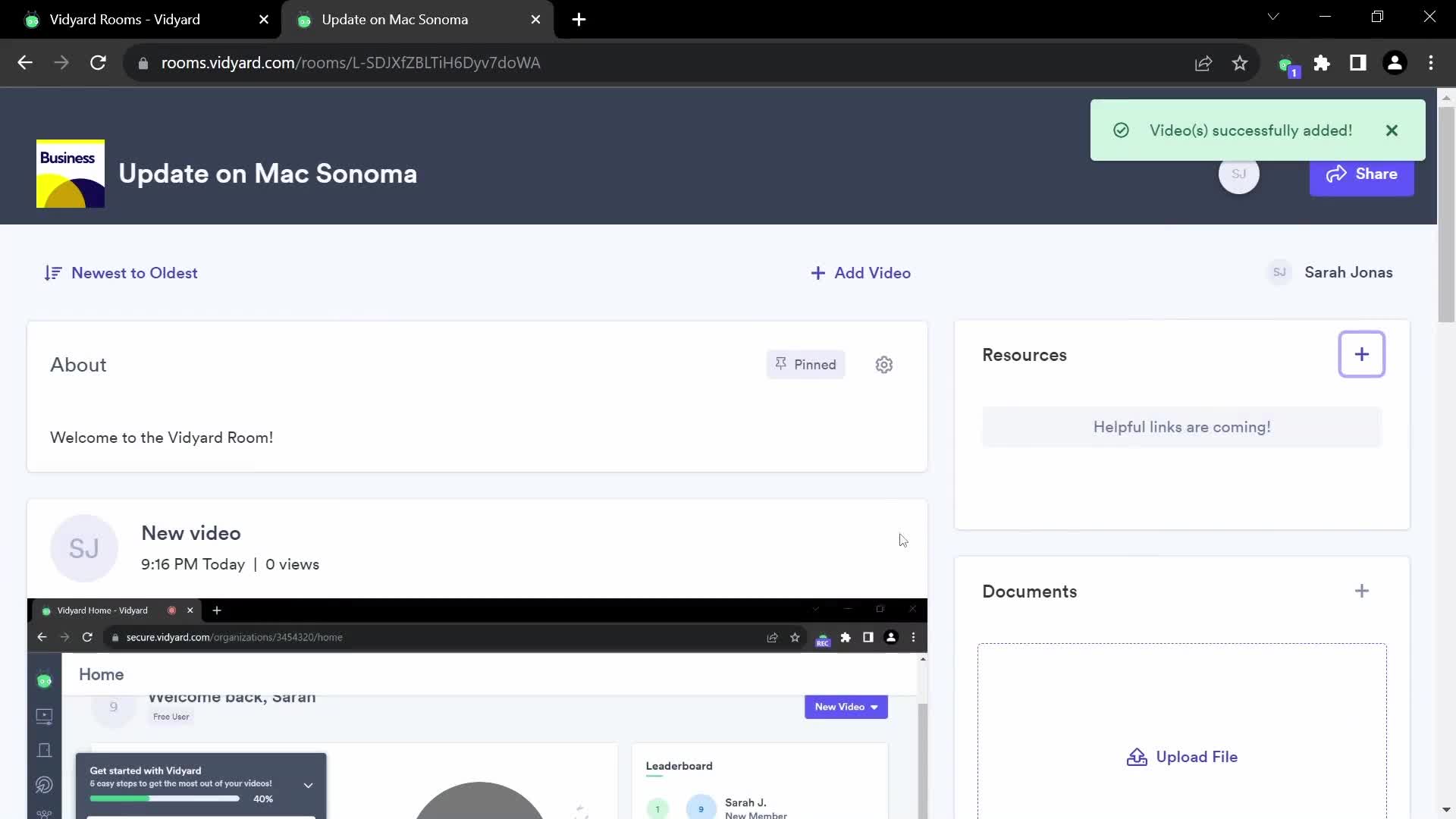Close the Update on Mac Sonoma tab

click(x=536, y=20)
